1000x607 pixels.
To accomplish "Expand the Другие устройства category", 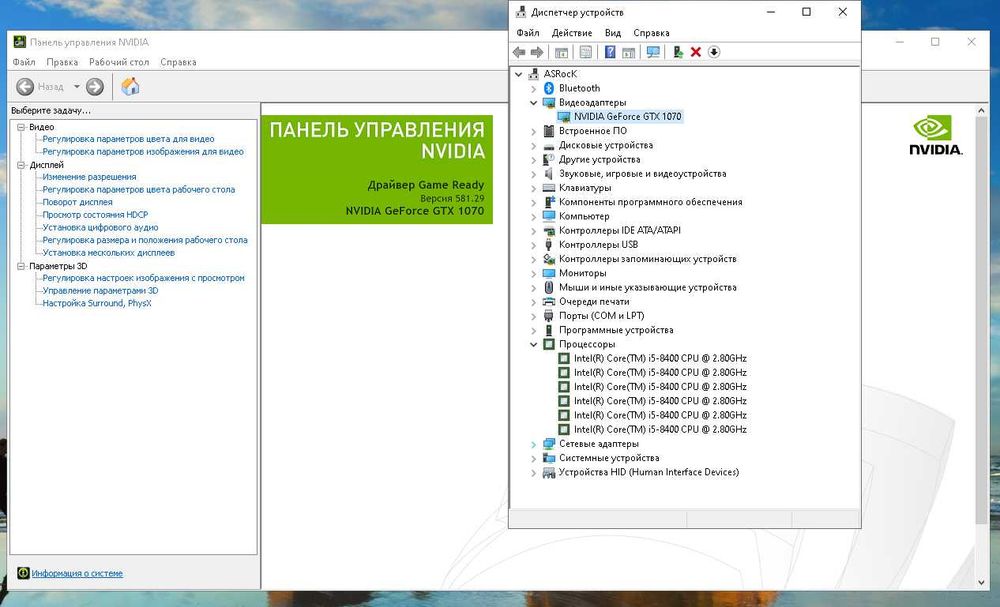I will (534, 159).
